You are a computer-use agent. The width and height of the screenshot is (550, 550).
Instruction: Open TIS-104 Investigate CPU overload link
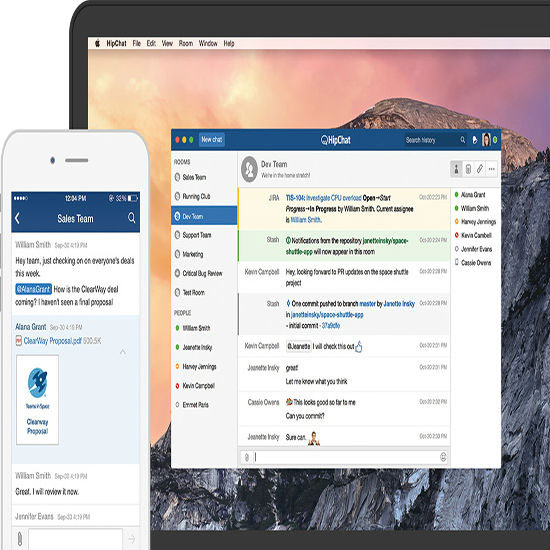323,198
